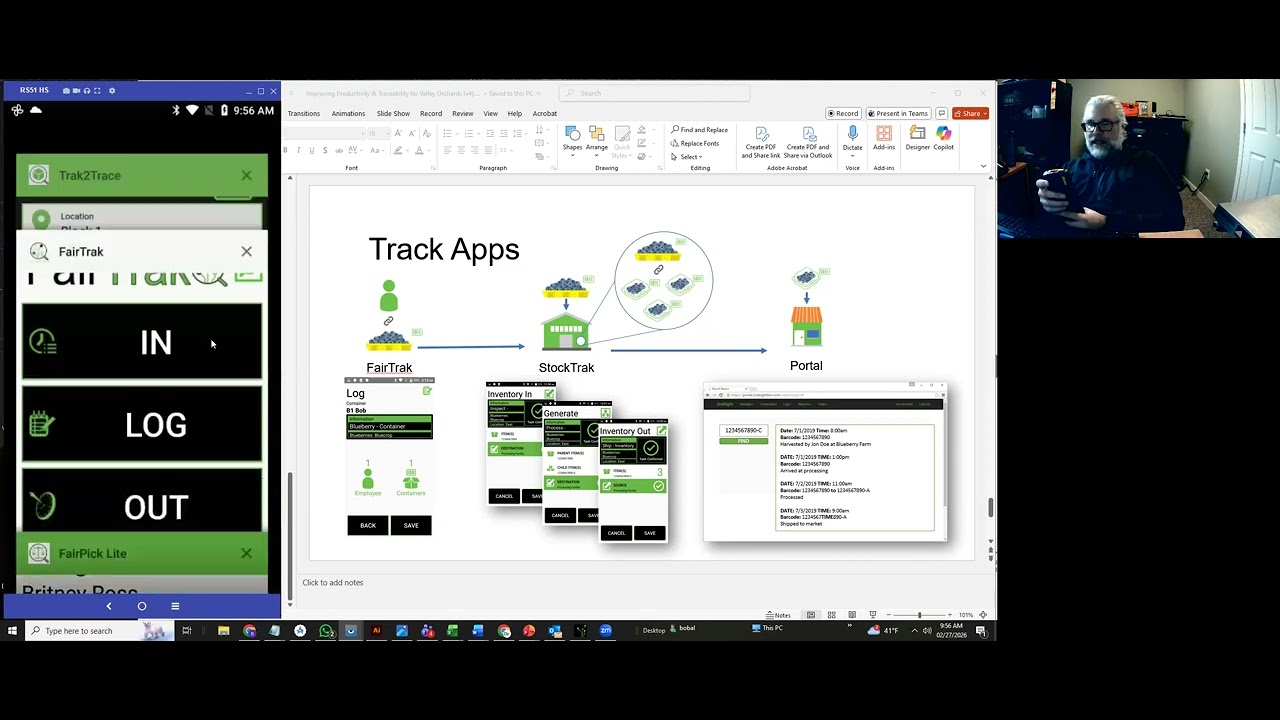Close the FairTrak recent app card
1280x720 pixels.
tap(246, 251)
